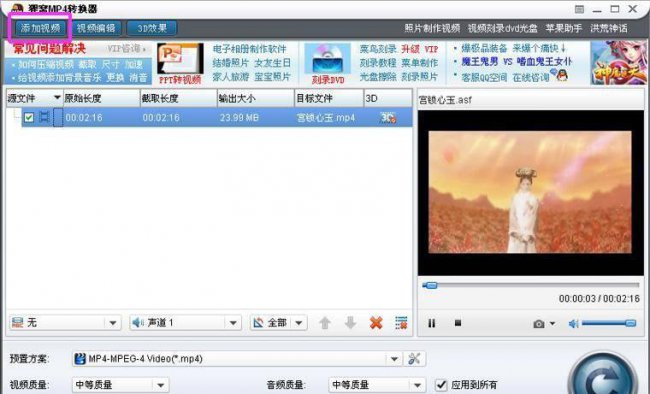Click the 全部 select icon

(259, 323)
